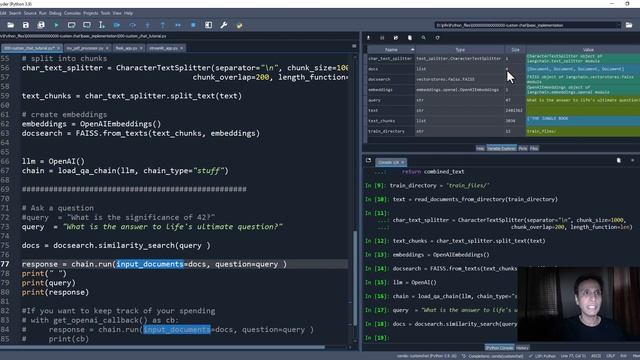
Task: Click search variables magnifier icon
Action: [x=423, y=38]
